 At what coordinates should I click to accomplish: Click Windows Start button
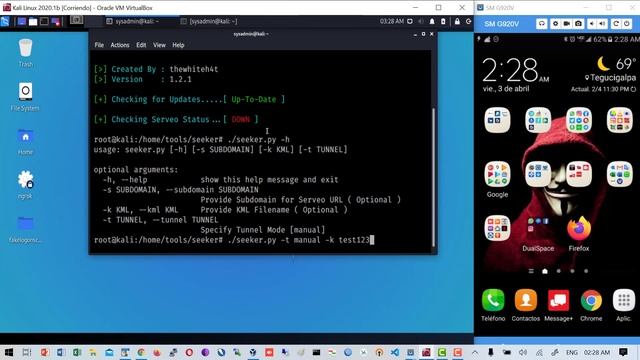pos(9,352)
